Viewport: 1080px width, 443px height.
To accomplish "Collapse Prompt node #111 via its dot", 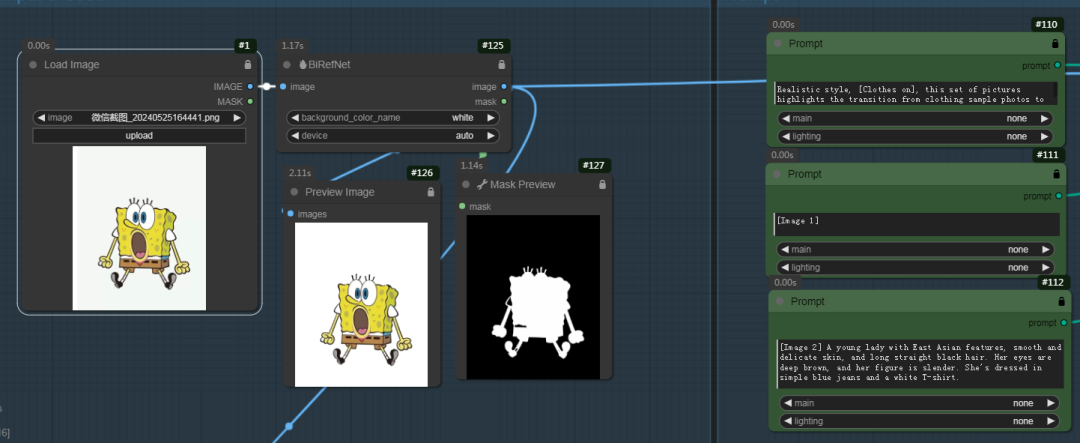I will pyautogui.click(x=777, y=174).
